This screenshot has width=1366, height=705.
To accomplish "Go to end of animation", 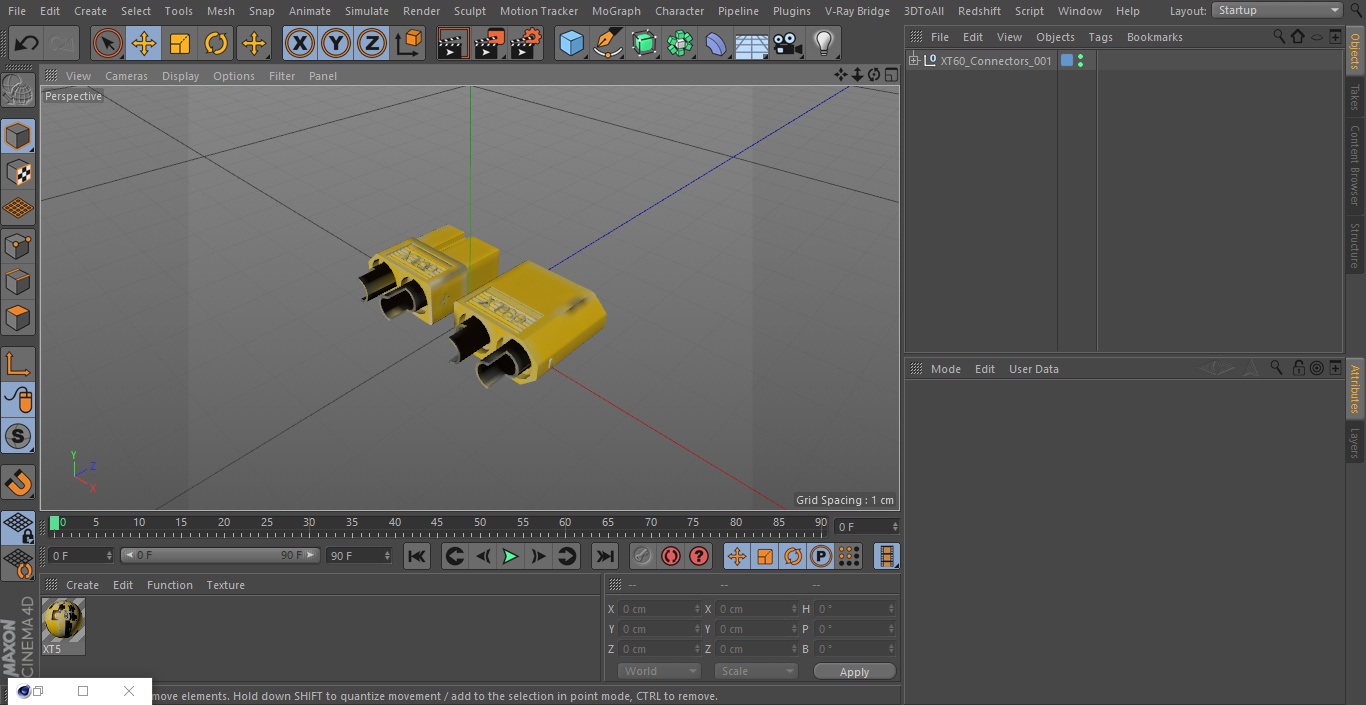I will (604, 556).
